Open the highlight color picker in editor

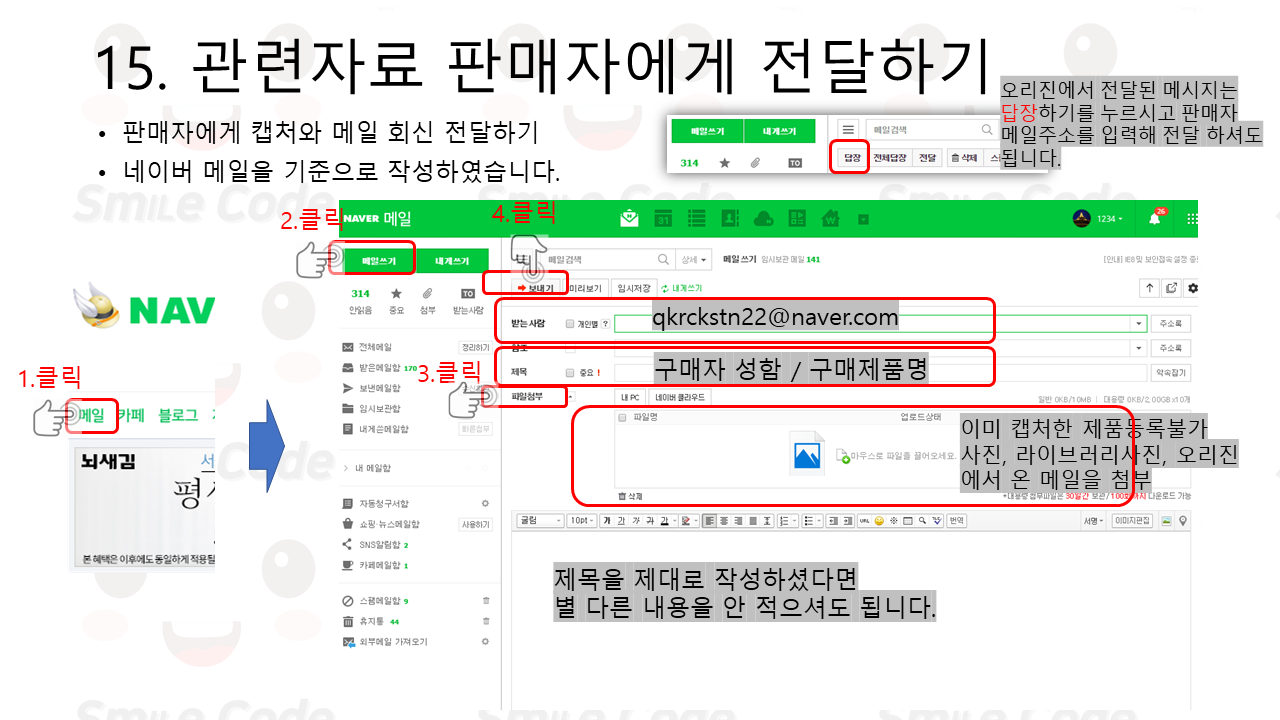click(688, 520)
